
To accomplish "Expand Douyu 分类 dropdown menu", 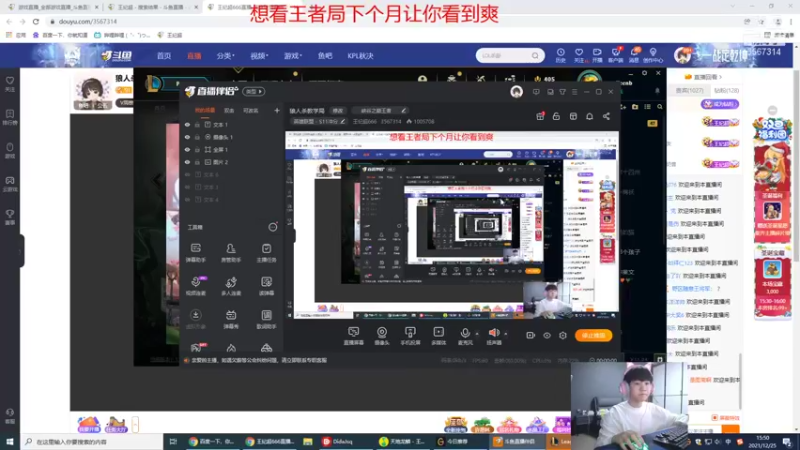I will coord(225,56).
